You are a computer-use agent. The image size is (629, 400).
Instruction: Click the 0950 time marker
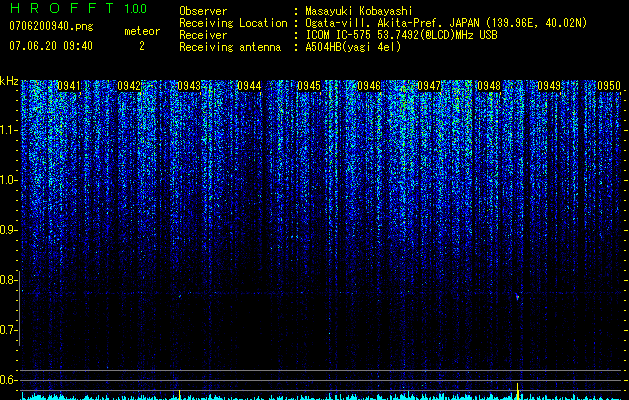(x=609, y=86)
